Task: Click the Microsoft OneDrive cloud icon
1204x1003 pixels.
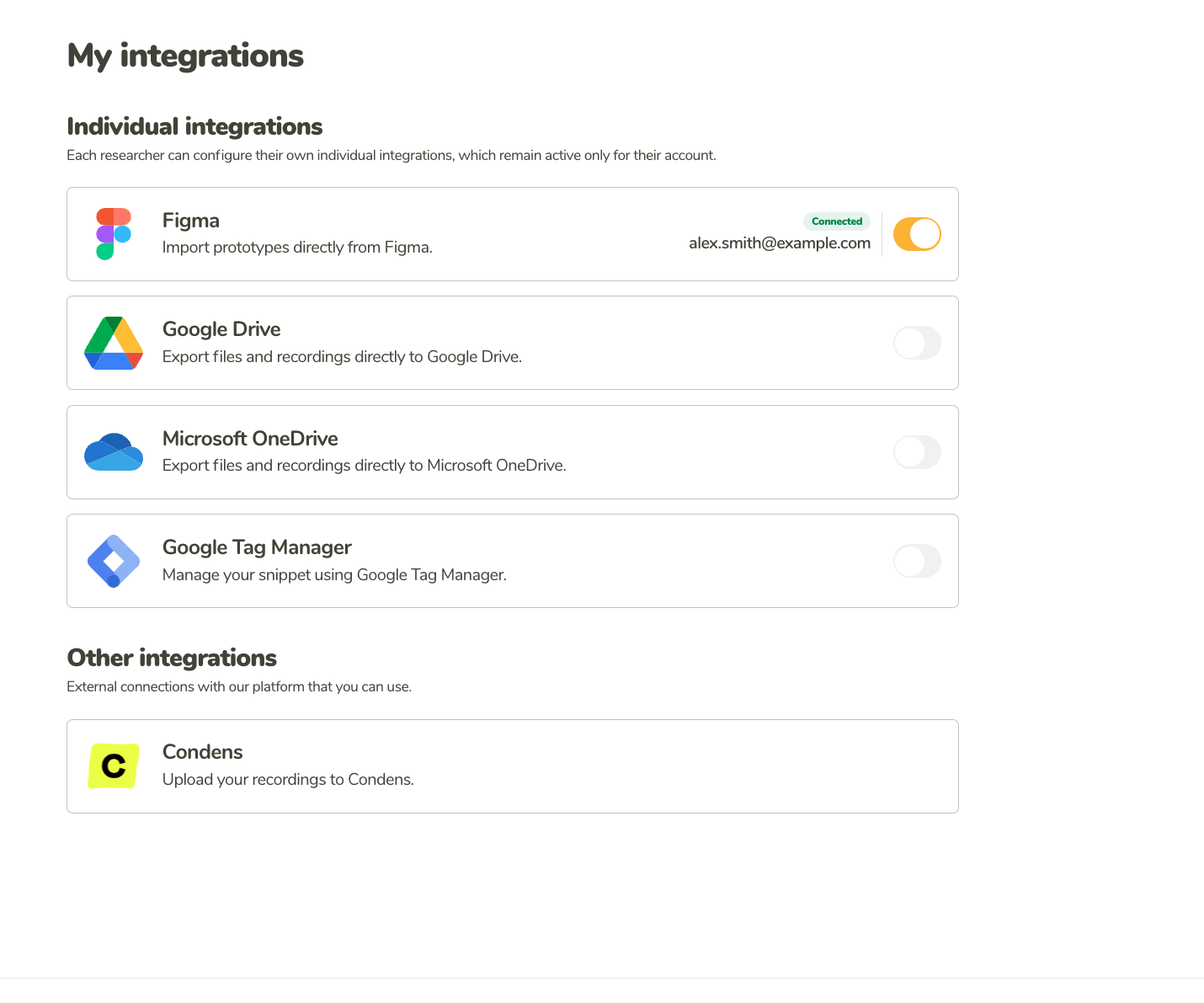Action: pyautogui.click(x=114, y=452)
